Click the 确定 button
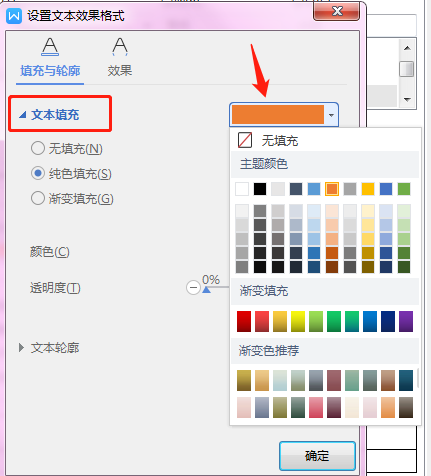This screenshot has width=431, height=476. [x=317, y=456]
